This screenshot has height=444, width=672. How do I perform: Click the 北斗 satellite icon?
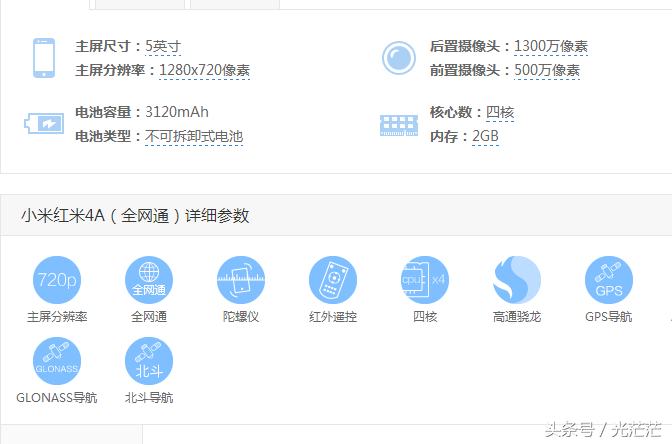(x=149, y=361)
